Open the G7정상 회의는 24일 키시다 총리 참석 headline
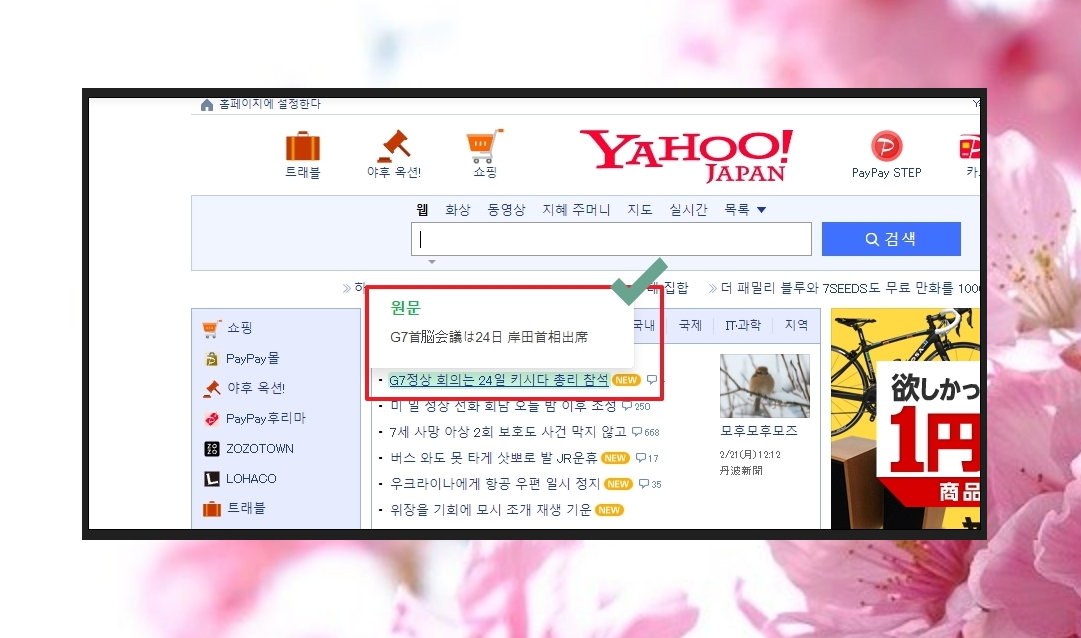This screenshot has height=638, width=1081. (499, 380)
